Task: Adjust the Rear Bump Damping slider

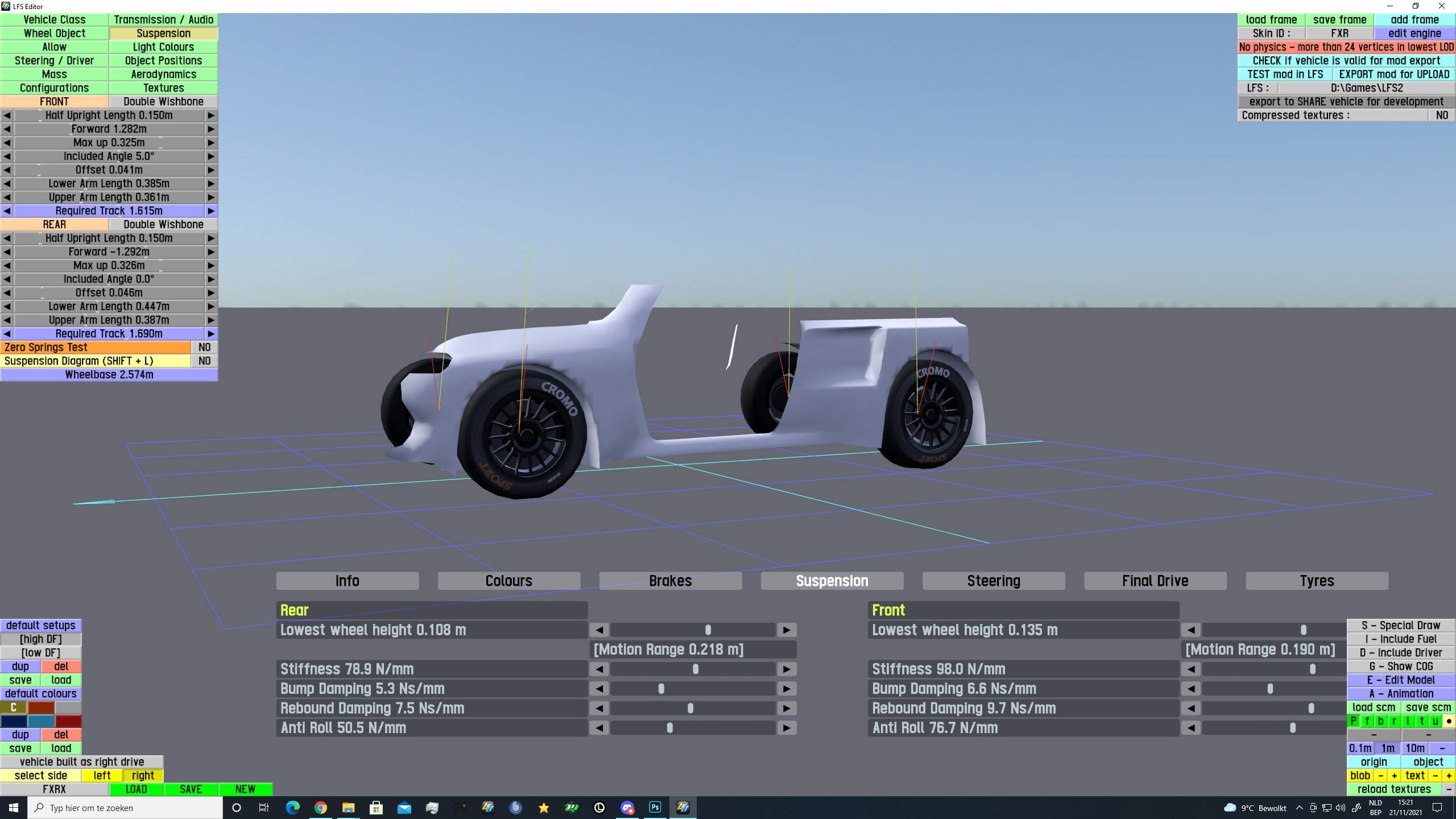Action: (x=661, y=689)
